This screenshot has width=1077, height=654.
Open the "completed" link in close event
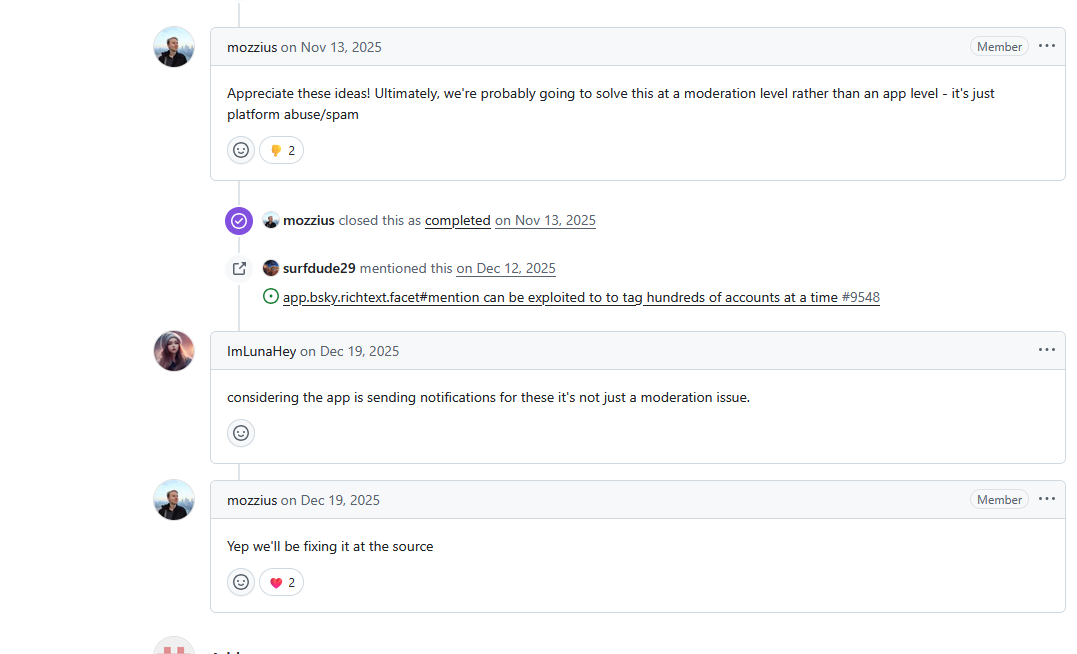click(x=457, y=220)
